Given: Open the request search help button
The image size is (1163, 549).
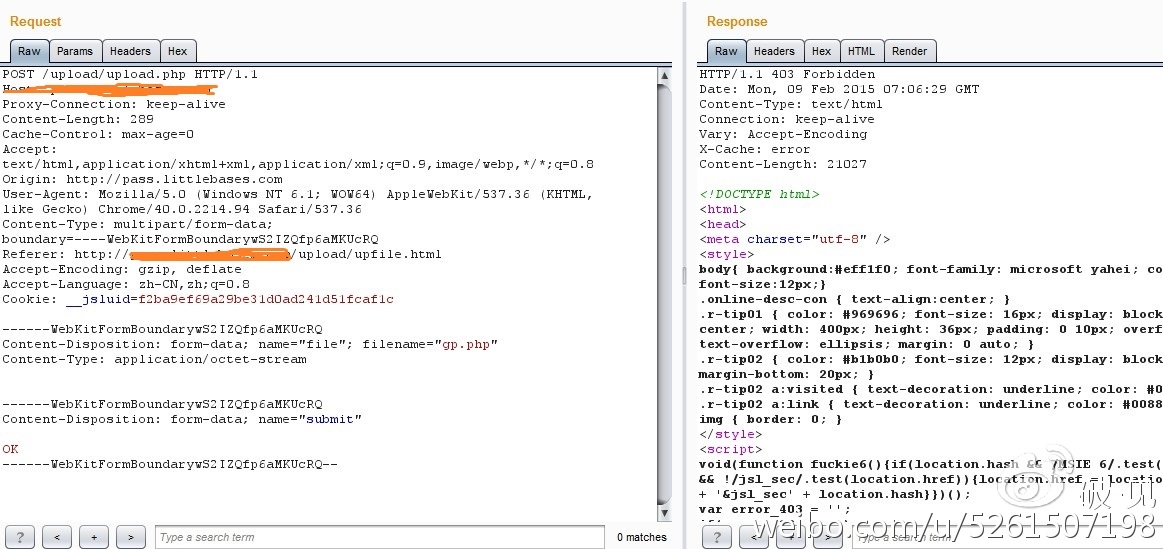Looking at the screenshot, I should [x=20, y=537].
